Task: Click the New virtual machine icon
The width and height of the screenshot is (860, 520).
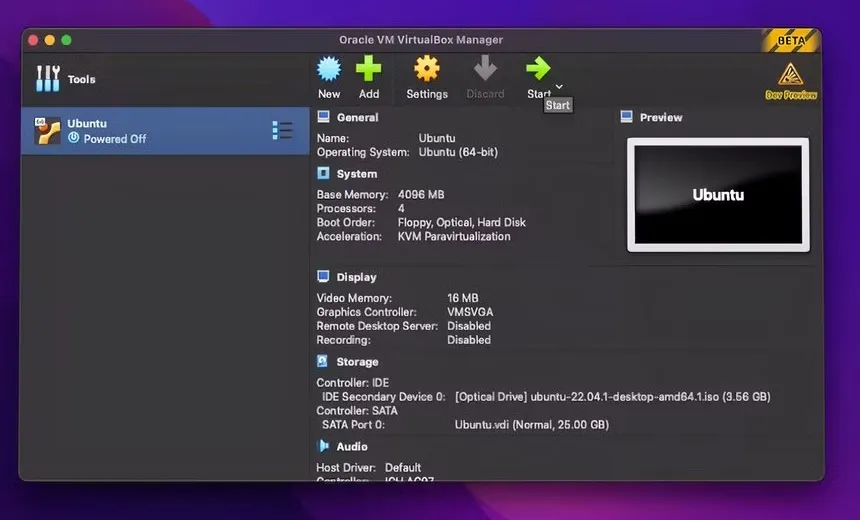Action: coord(329,69)
